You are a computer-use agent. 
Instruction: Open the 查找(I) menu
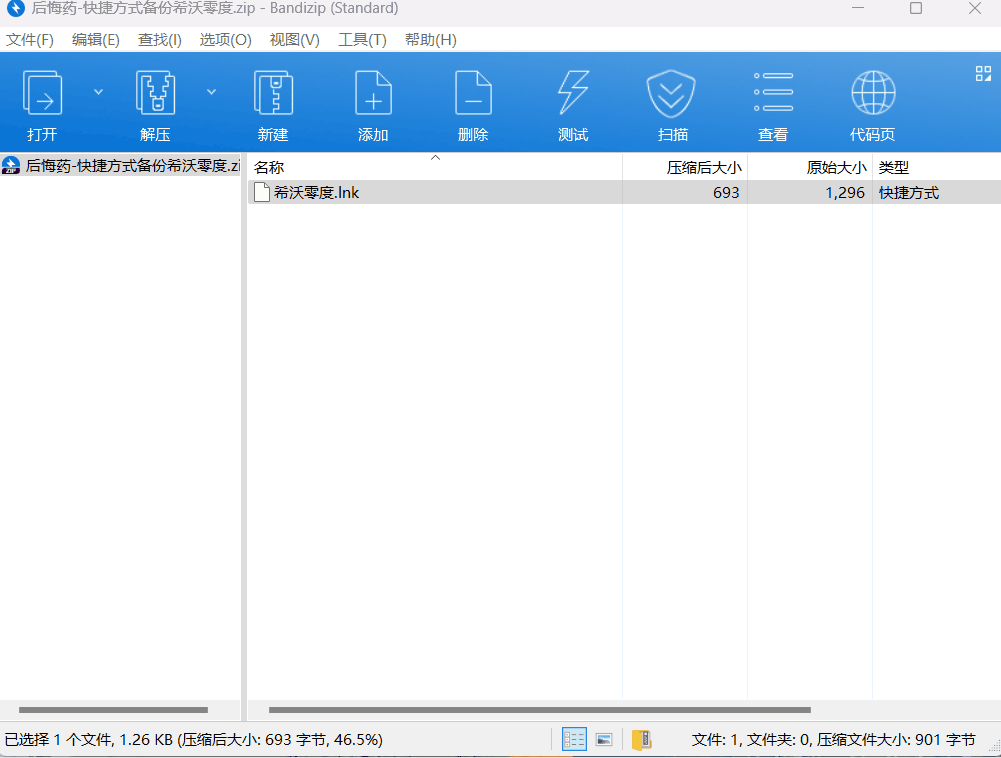click(x=160, y=40)
